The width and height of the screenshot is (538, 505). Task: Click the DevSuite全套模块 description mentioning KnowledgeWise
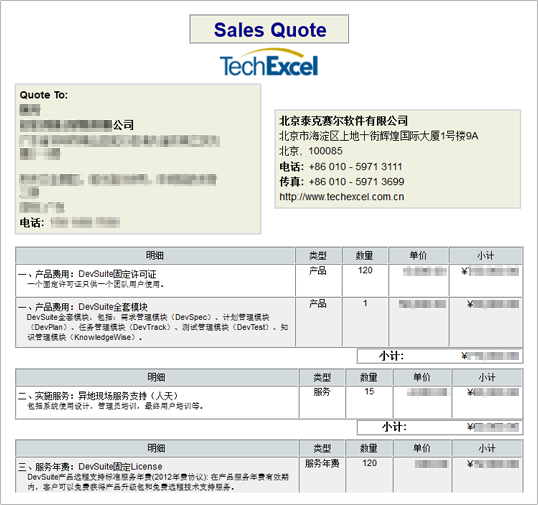click(157, 327)
